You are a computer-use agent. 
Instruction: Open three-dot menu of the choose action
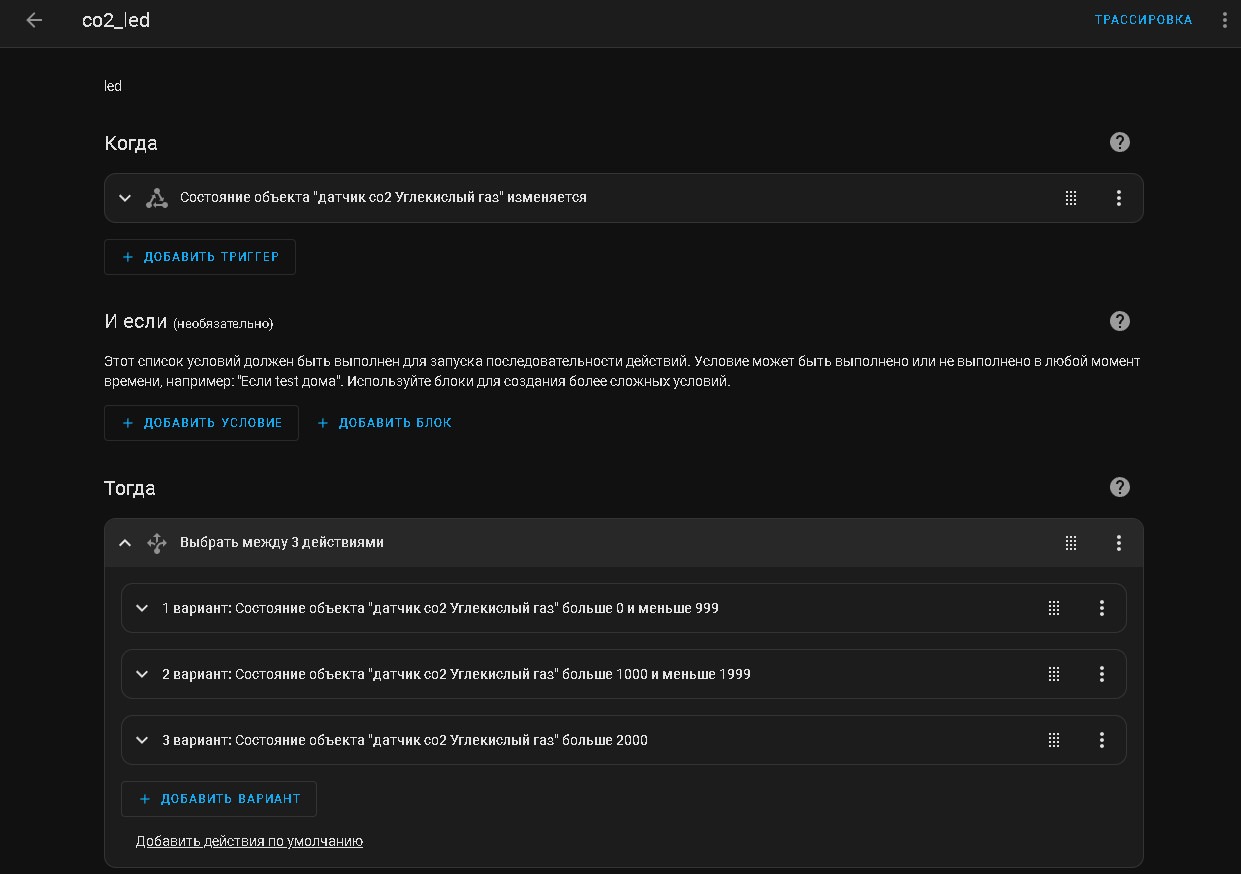(1119, 543)
